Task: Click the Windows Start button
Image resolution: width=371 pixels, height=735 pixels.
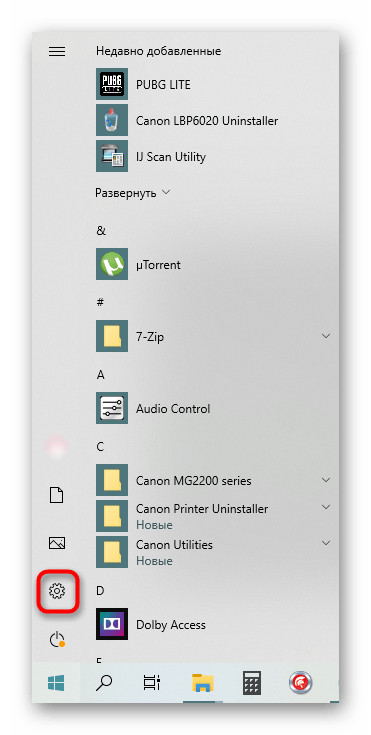Action: coord(56,682)
